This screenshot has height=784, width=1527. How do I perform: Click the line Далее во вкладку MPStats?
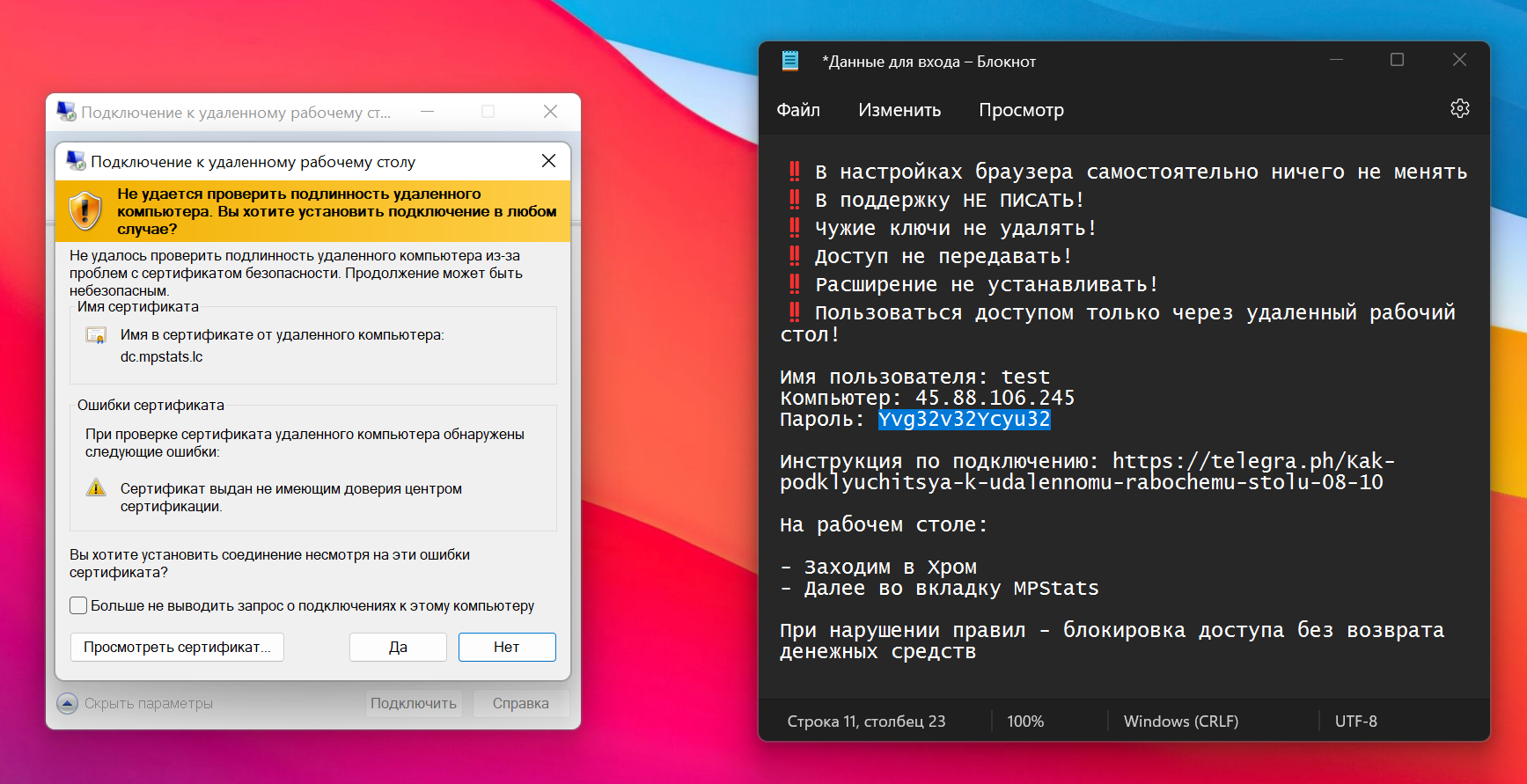[x=939, y=588]
